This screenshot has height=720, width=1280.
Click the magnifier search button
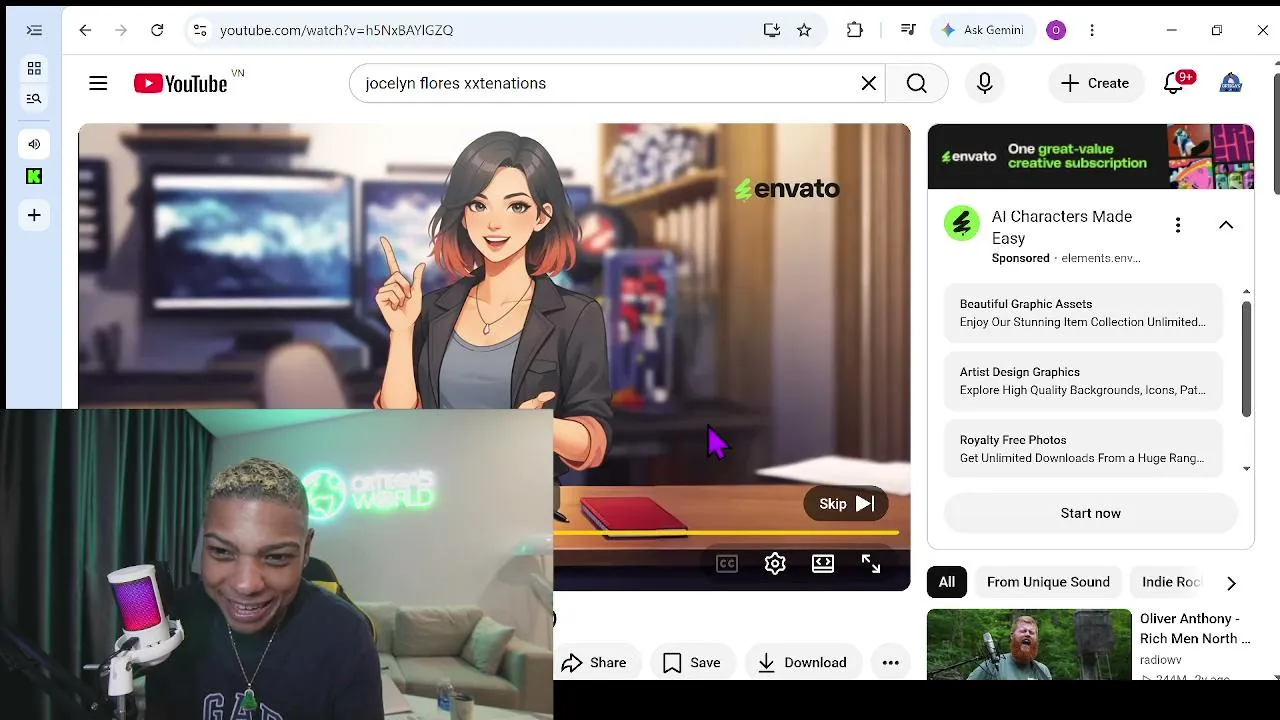click(x=917, y=83)
